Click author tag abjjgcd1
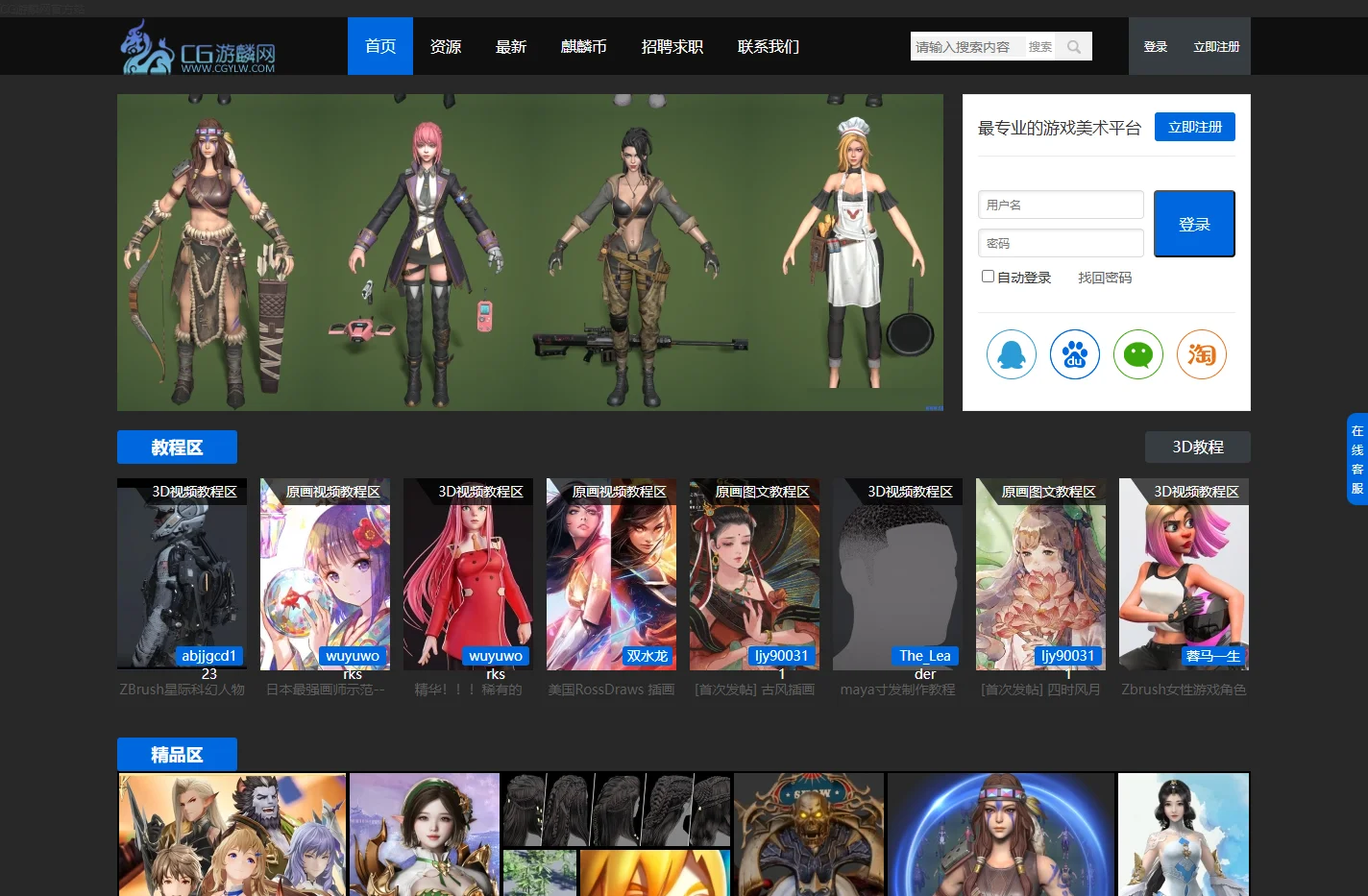1368x896 pixels. click(x=208, y=656)
